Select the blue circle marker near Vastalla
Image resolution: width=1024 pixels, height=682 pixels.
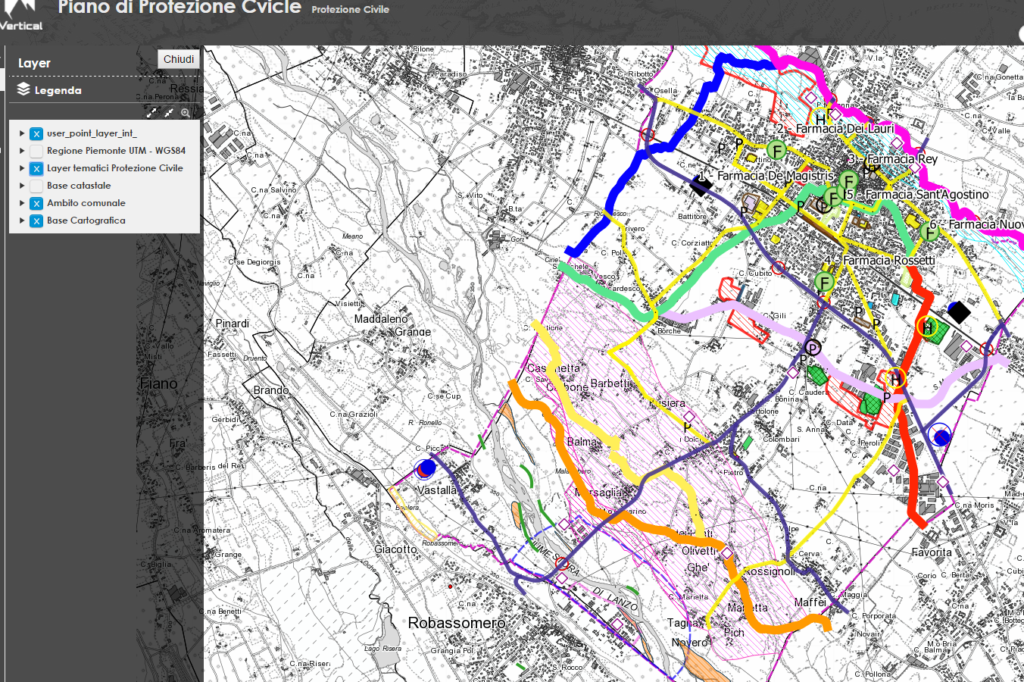(x=427, y=467)
